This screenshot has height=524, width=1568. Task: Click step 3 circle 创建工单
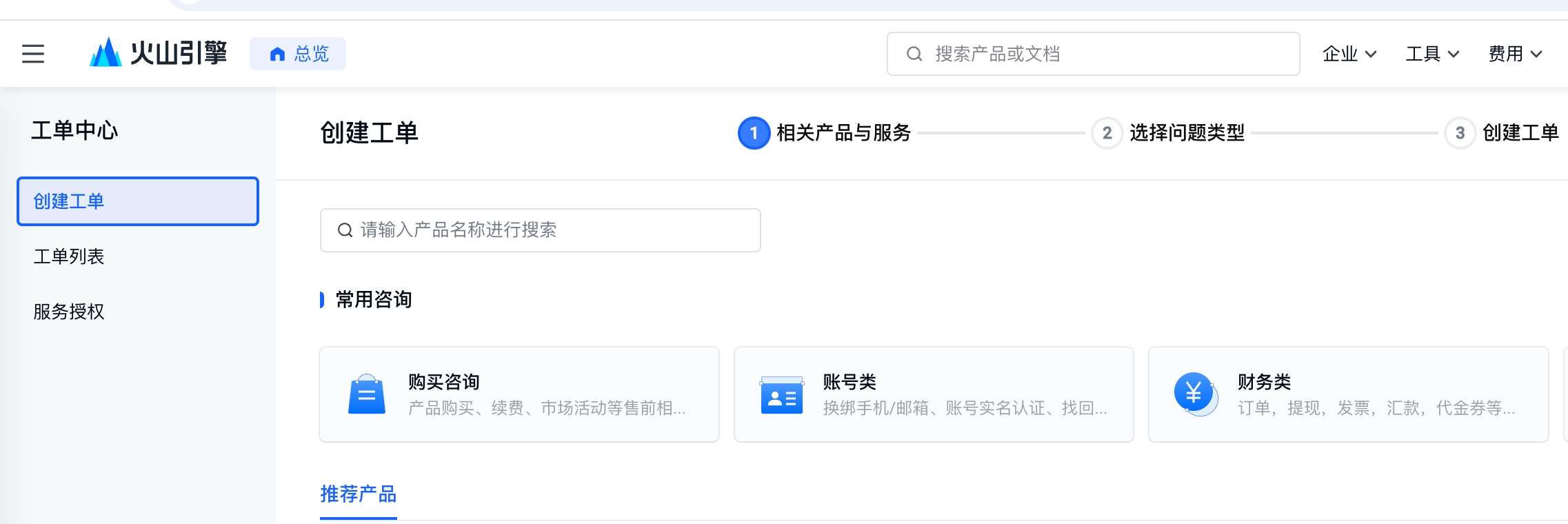pyautogui.click(x=1460, y=133)
